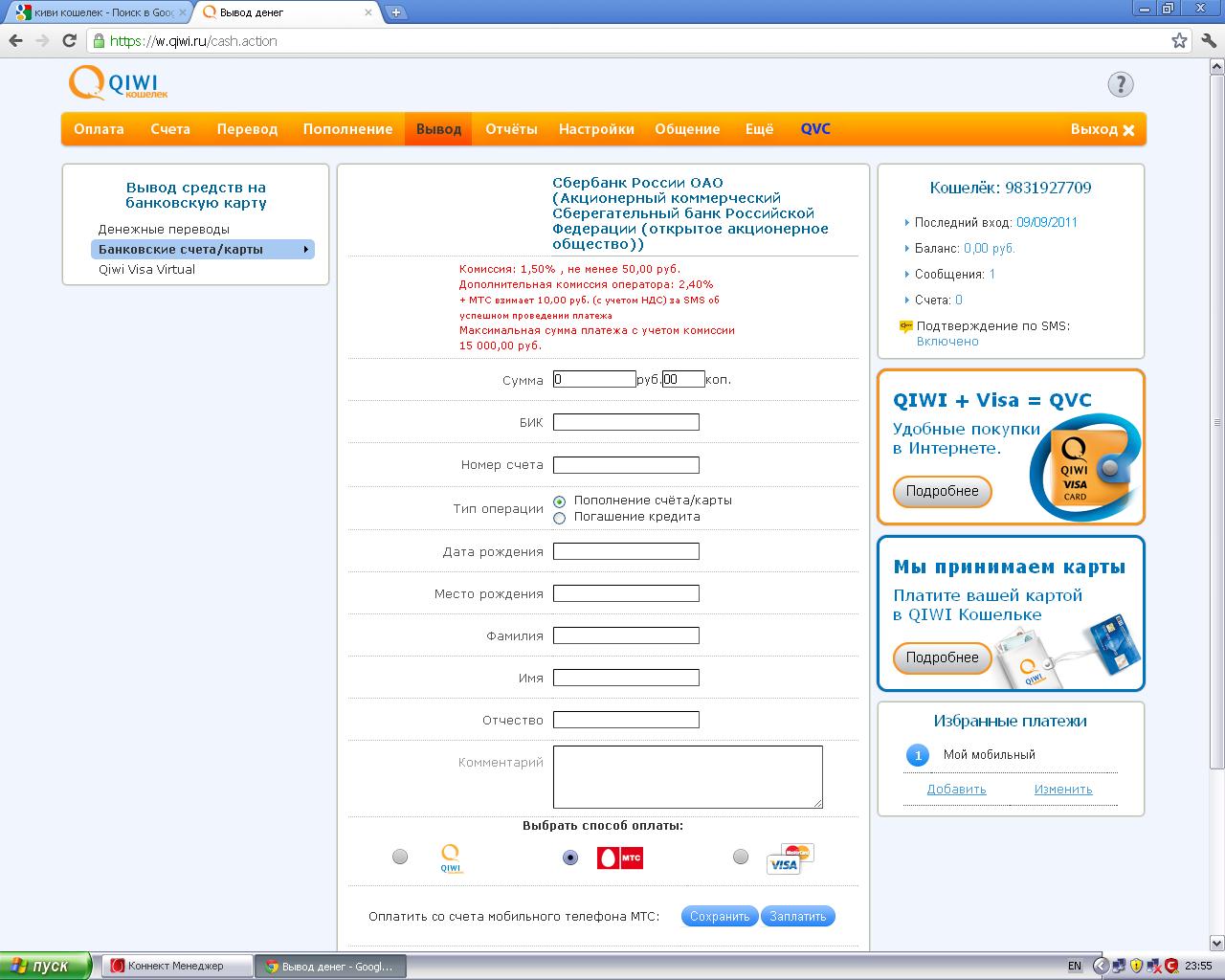
Task: Click the MTS logo payment option
Action: point(620,857)
